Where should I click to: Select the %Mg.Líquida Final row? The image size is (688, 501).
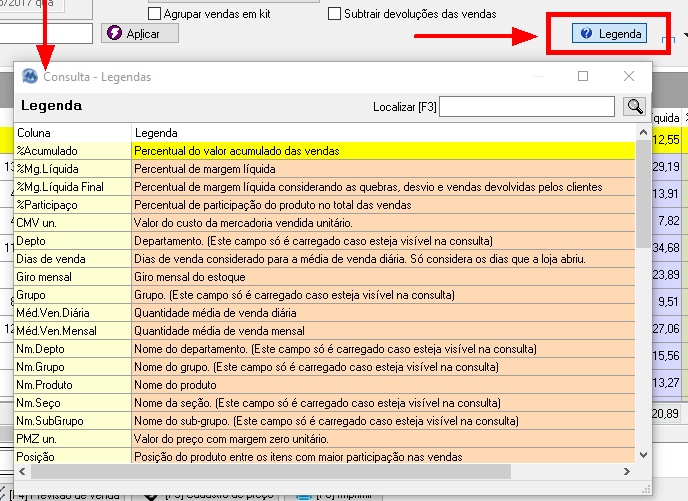point(325,187)
